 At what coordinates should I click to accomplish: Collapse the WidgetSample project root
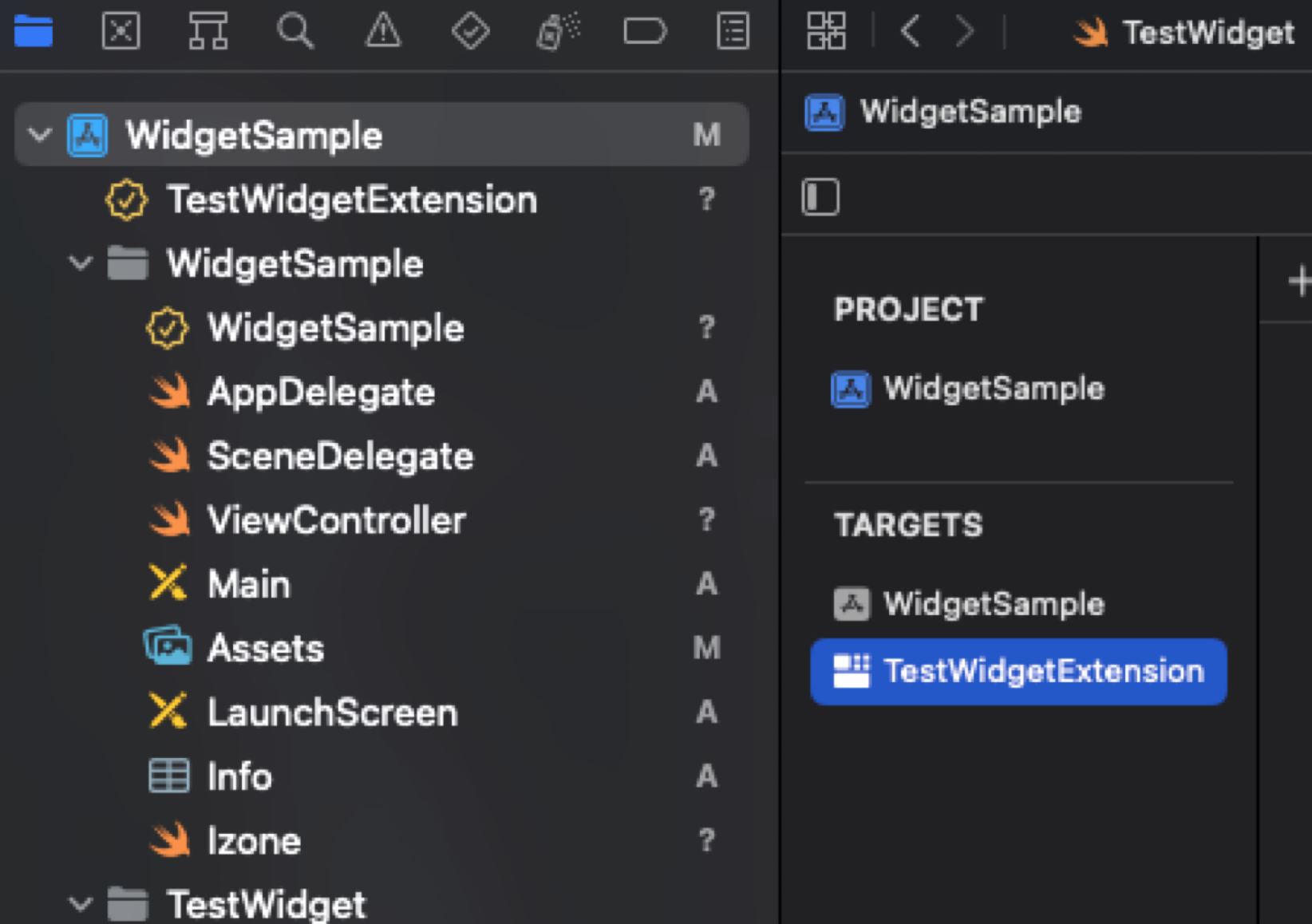[x=40, y=135]
